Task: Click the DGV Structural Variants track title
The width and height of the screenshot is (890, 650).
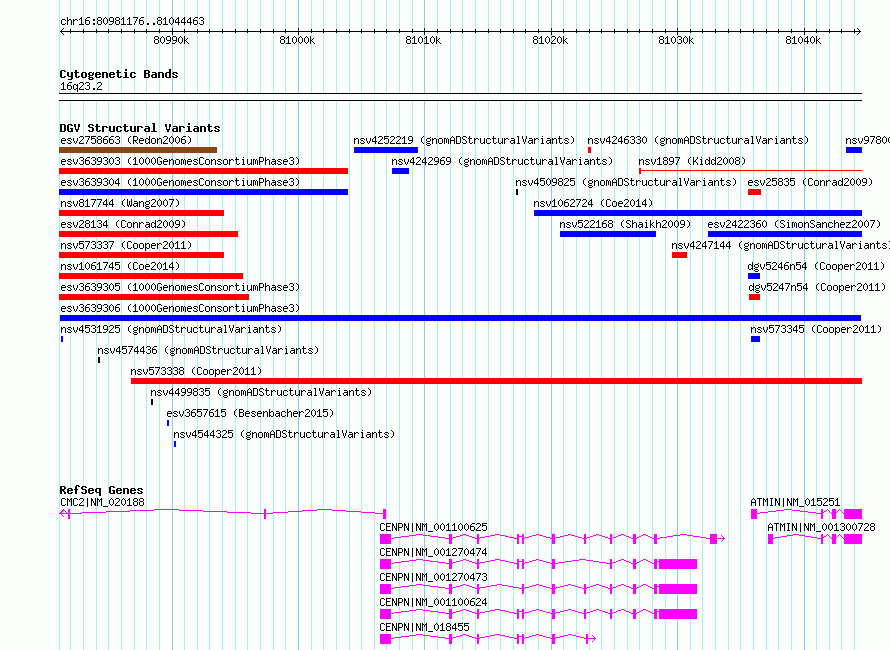Action: pyautogui.click(x=140, y=128)
